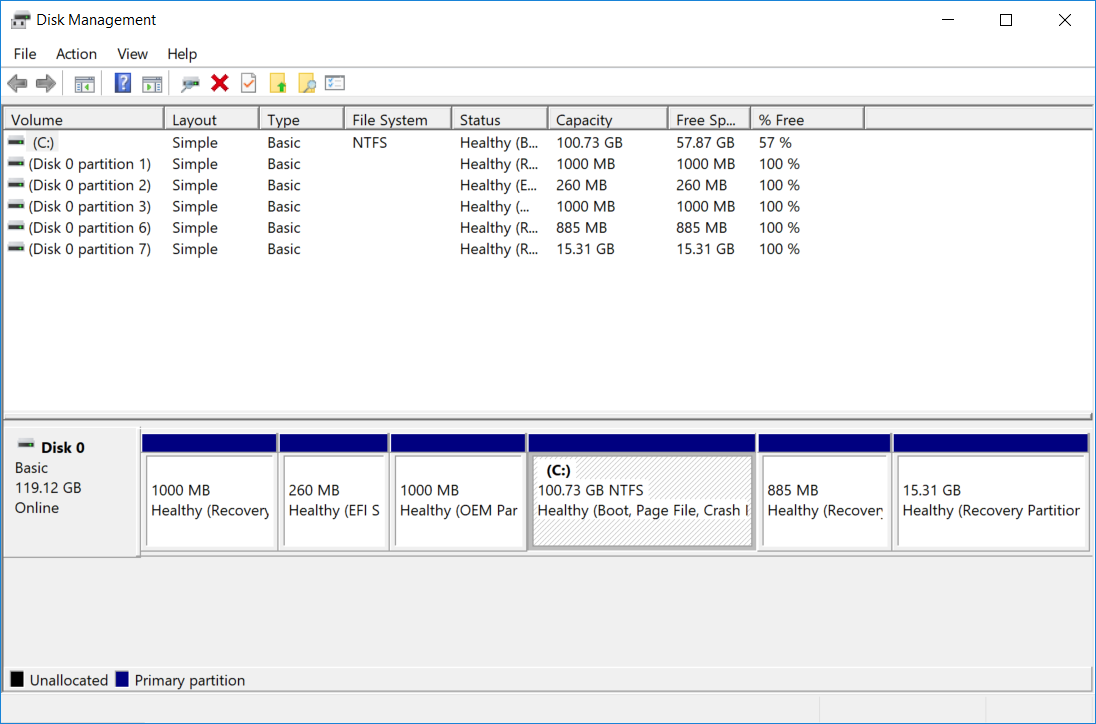The width and height of the screenshot is (1096, 724).
Task: Sort by the Free Space column header
Action: pos(709,120)
